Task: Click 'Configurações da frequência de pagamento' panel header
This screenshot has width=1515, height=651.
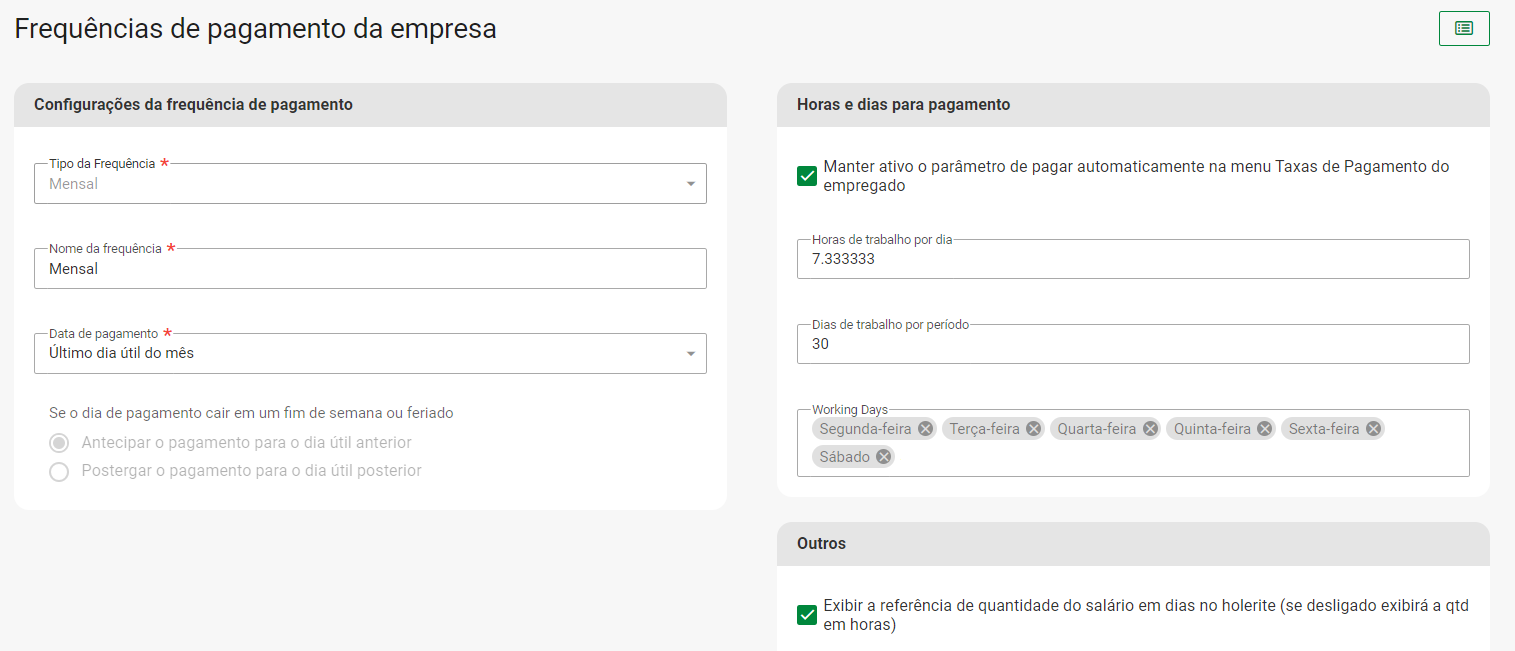Action: point(193,104)
